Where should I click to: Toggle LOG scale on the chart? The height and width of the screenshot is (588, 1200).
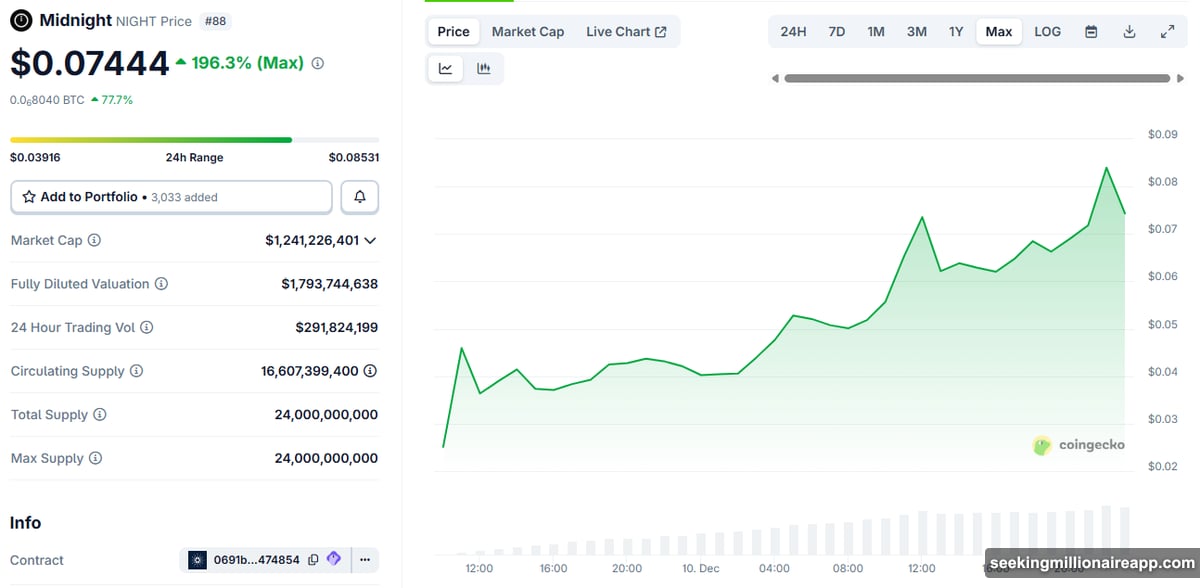click(x=1047, y=32)
